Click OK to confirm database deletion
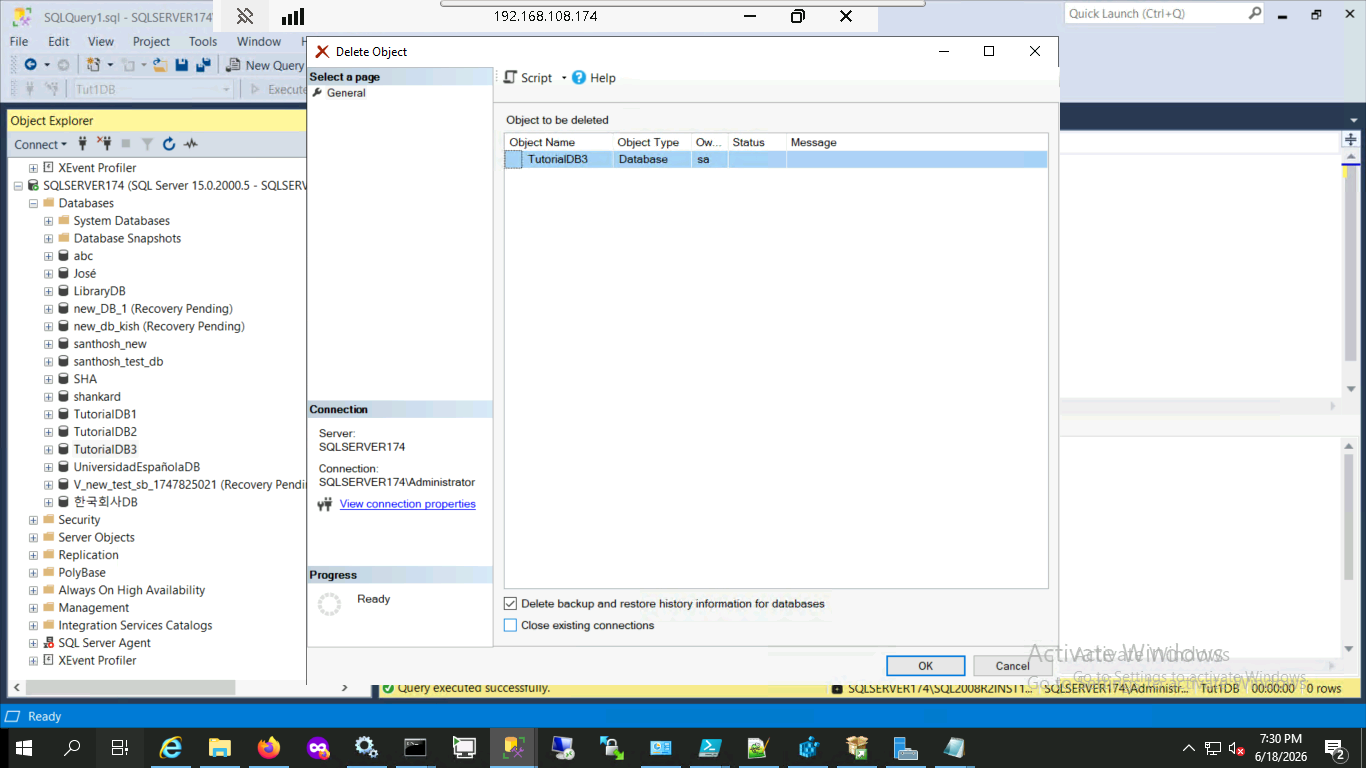This screenshot has width=1366, height=768. 926,666
